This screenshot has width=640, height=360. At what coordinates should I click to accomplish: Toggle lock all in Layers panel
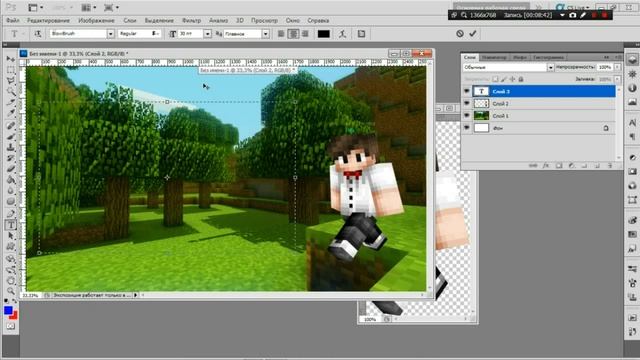point(521,79)
